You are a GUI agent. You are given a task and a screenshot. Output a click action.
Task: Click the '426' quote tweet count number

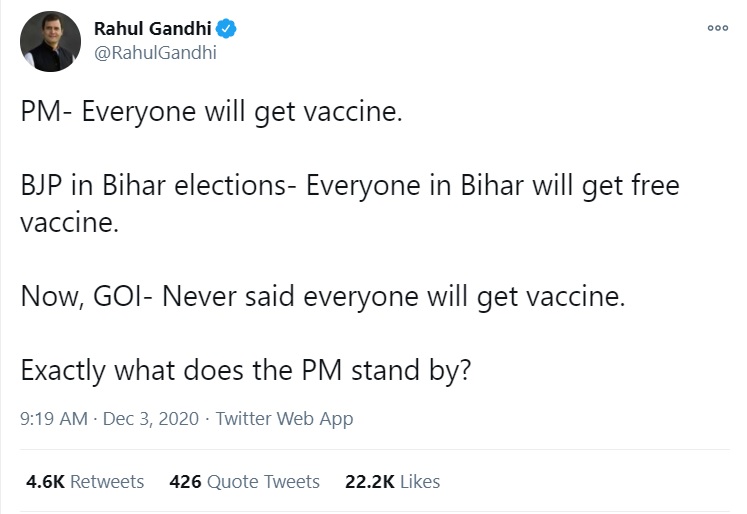pos(186,481)
